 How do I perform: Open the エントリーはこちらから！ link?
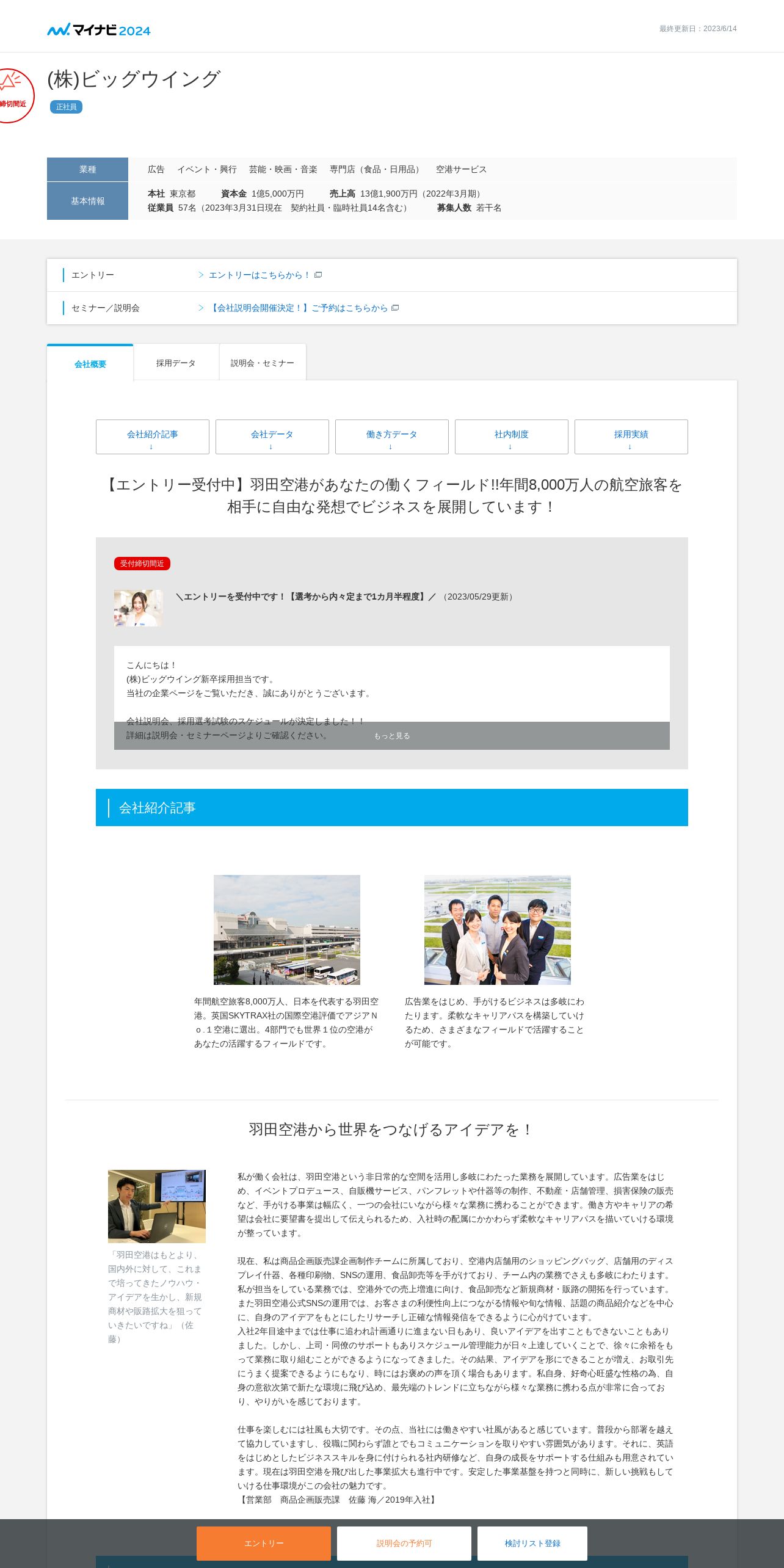tap(260, 275)
